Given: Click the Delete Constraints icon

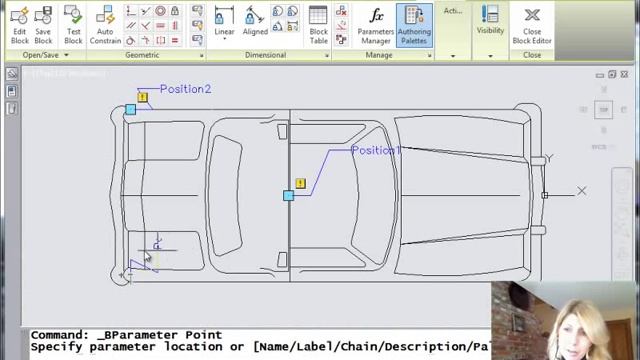Looking at the screenshot, I should 341,11.
